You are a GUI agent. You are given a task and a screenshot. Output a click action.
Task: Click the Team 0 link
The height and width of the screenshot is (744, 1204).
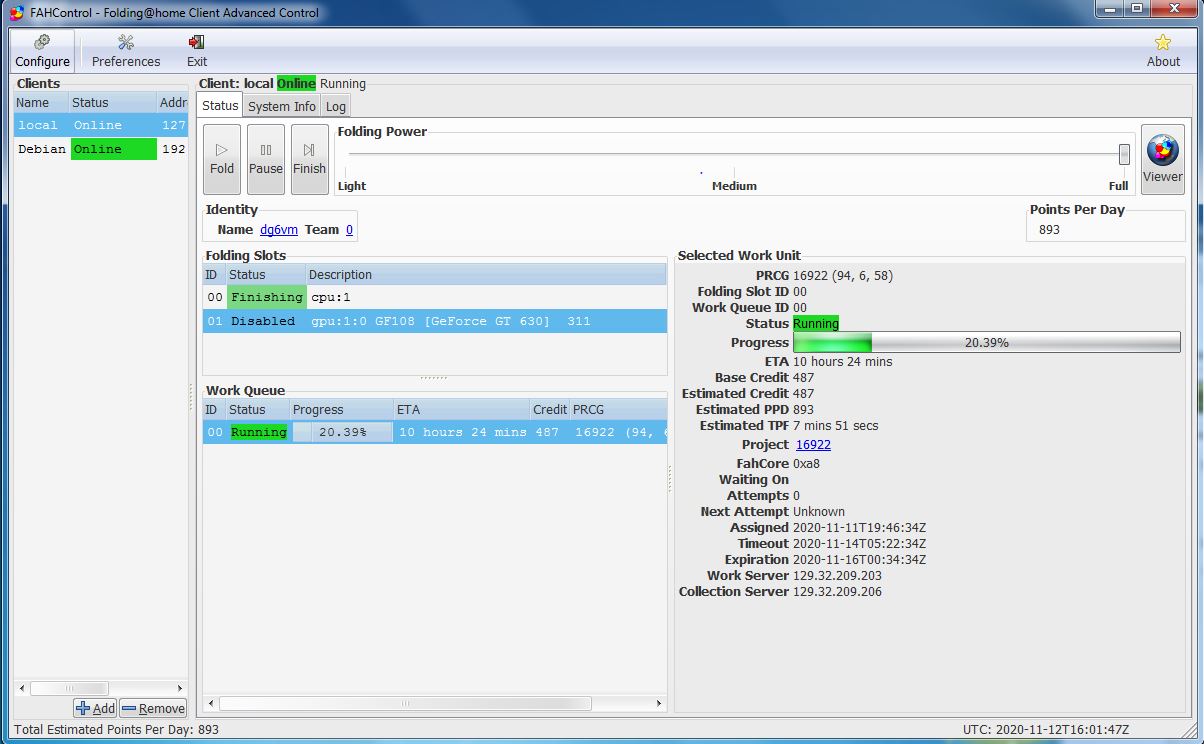(x=349, y=230)
